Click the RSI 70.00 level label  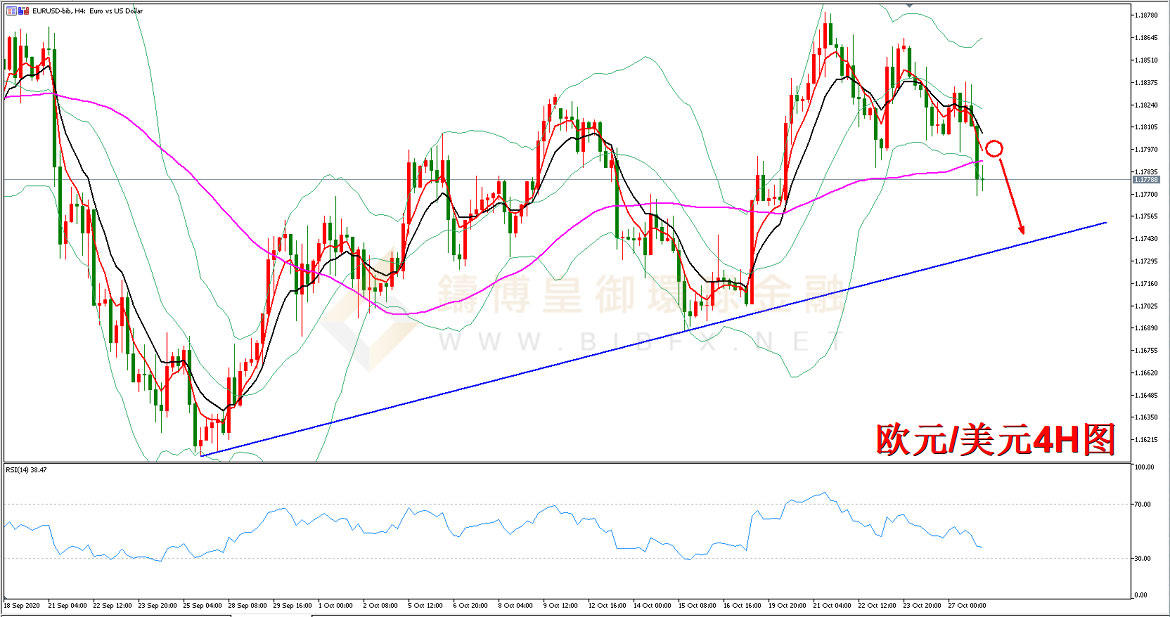[x=1142, y=505]
